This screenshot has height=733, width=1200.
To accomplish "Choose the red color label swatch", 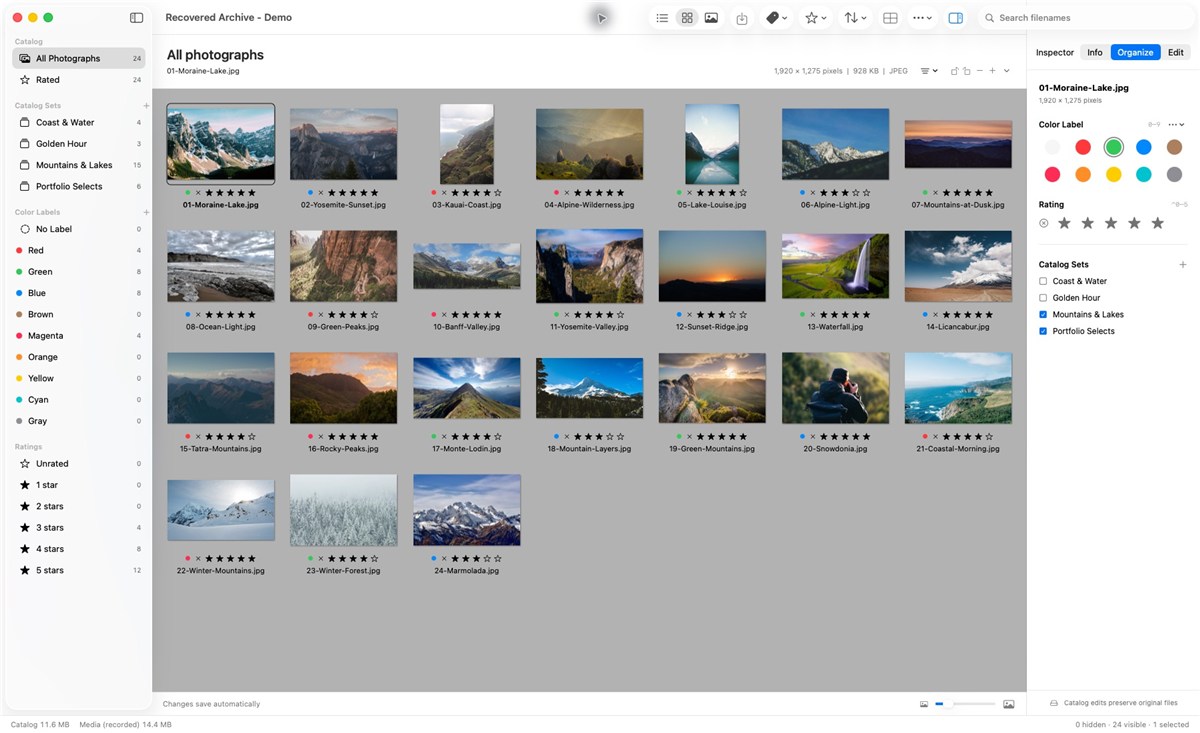I will [x=1083, y=147].
